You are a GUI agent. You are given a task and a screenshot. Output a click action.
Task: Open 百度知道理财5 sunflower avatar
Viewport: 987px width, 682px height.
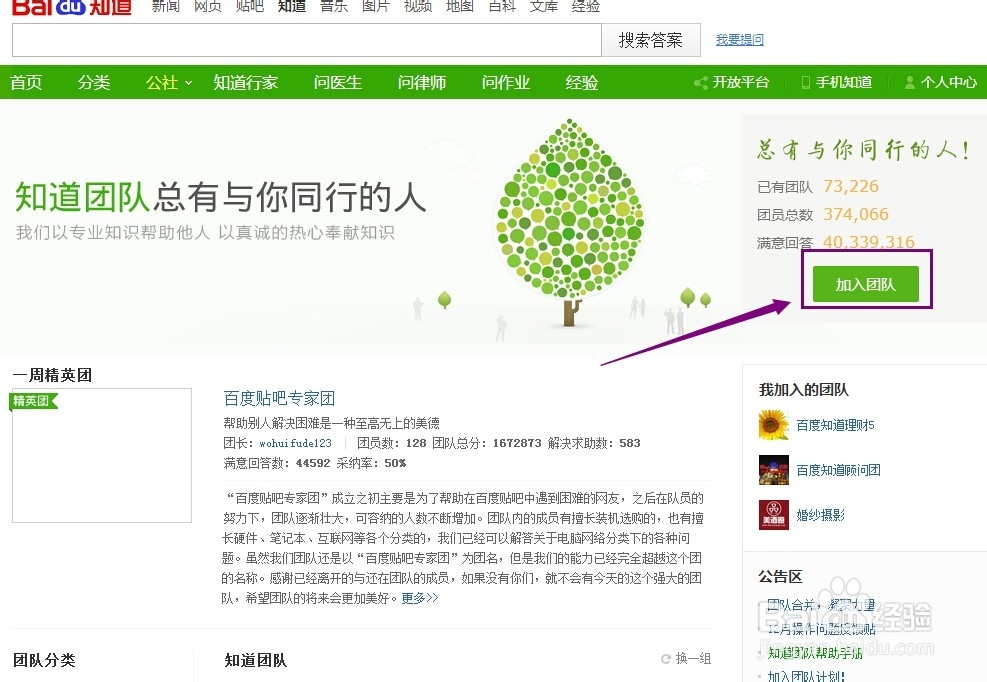774,425
